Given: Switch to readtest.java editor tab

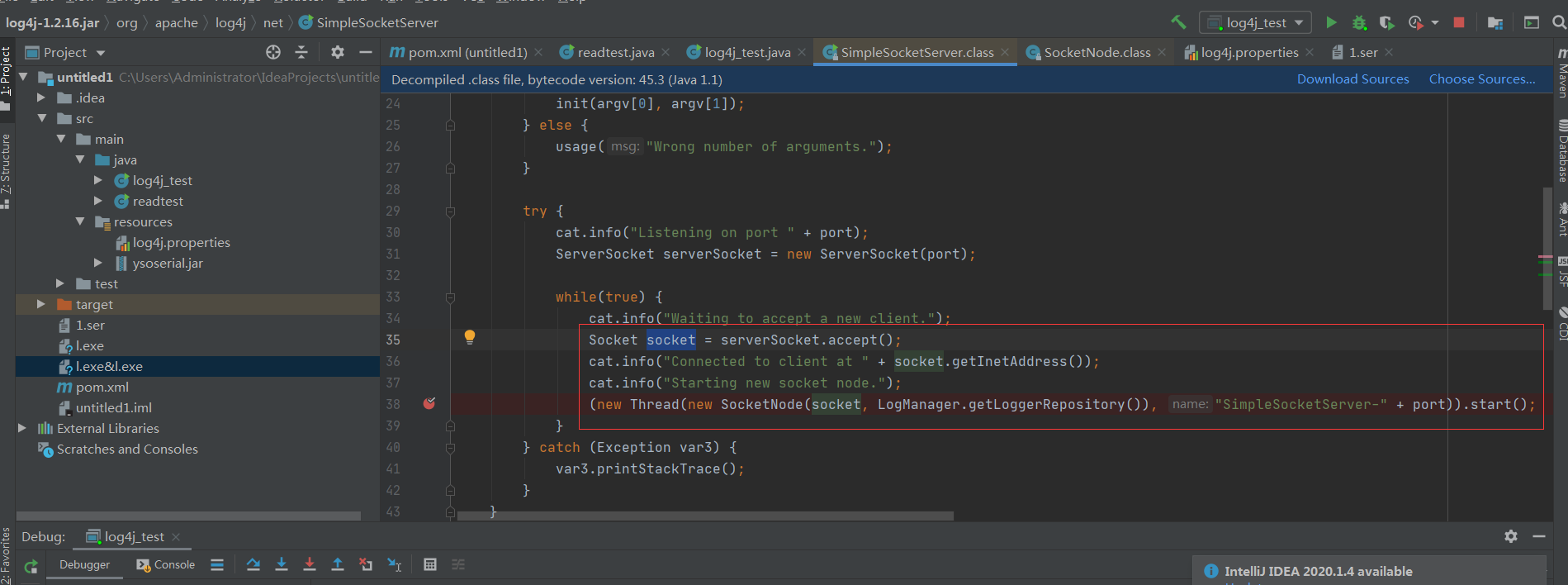Looking at the screenshot, I should (x=615, y=52).
